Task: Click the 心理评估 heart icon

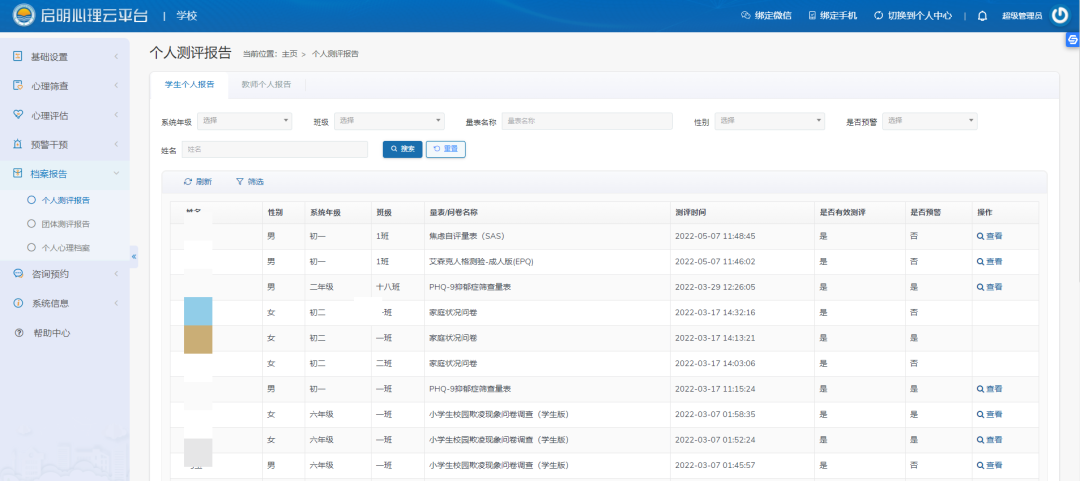Action: click(x=18, y=115)
